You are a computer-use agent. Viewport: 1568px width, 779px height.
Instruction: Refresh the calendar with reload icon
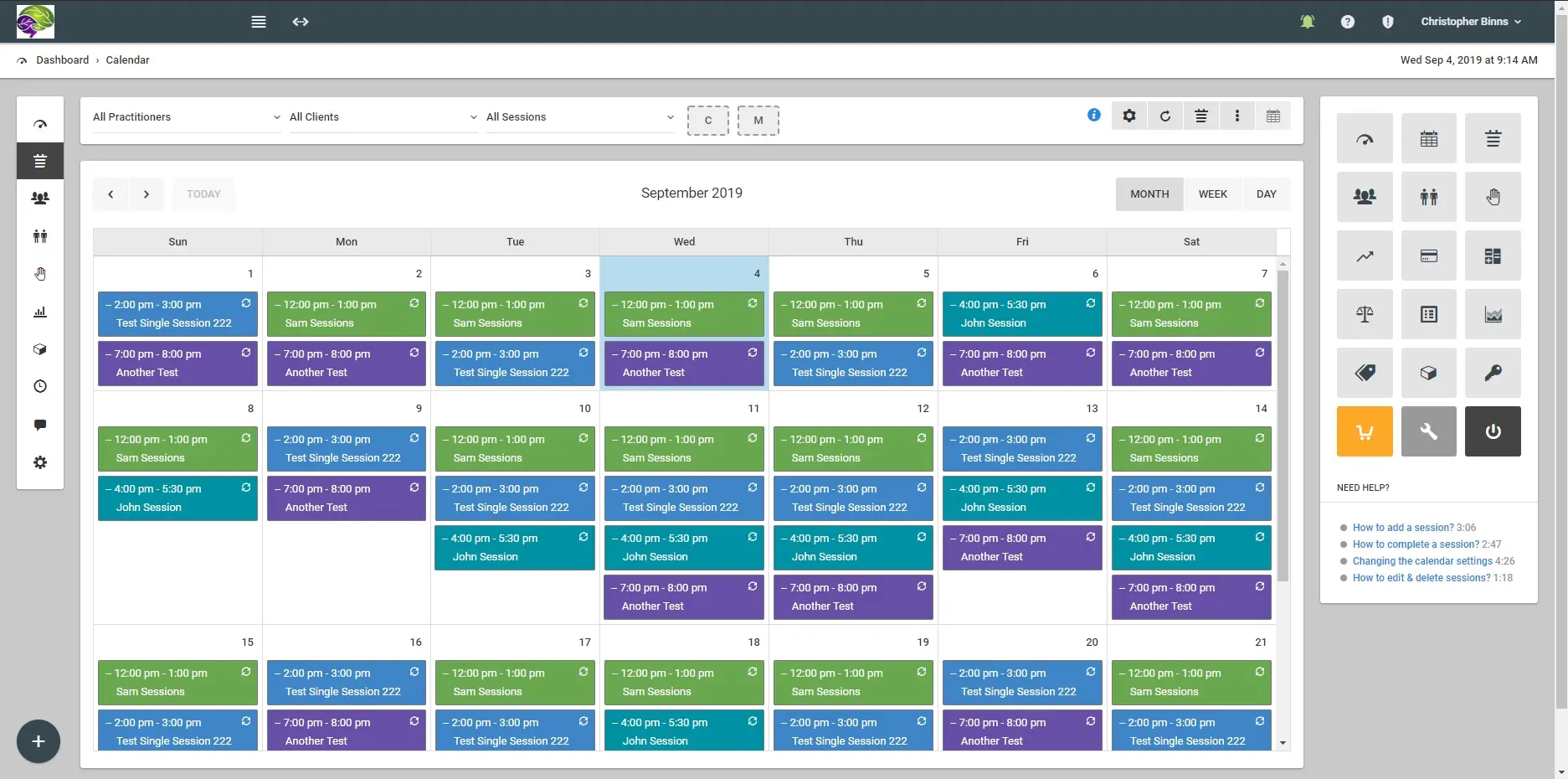1165,116
